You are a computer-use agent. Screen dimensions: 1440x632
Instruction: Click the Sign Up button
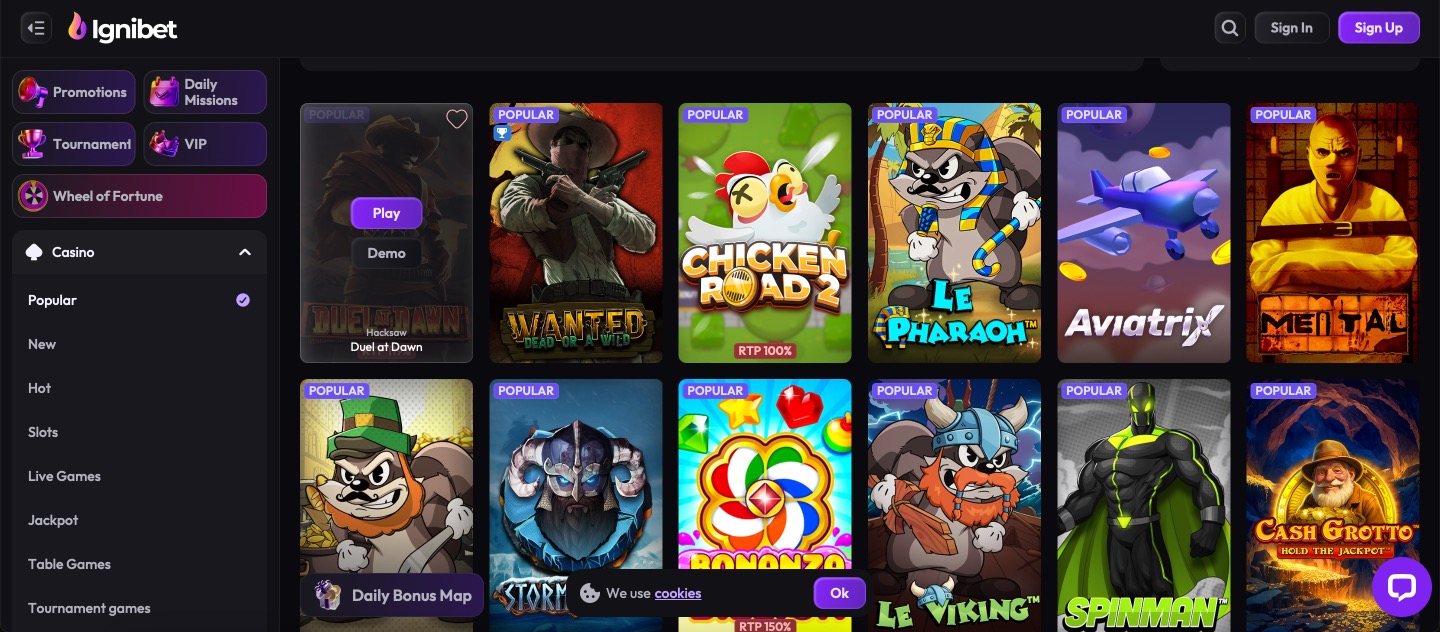click(1378, 28)
